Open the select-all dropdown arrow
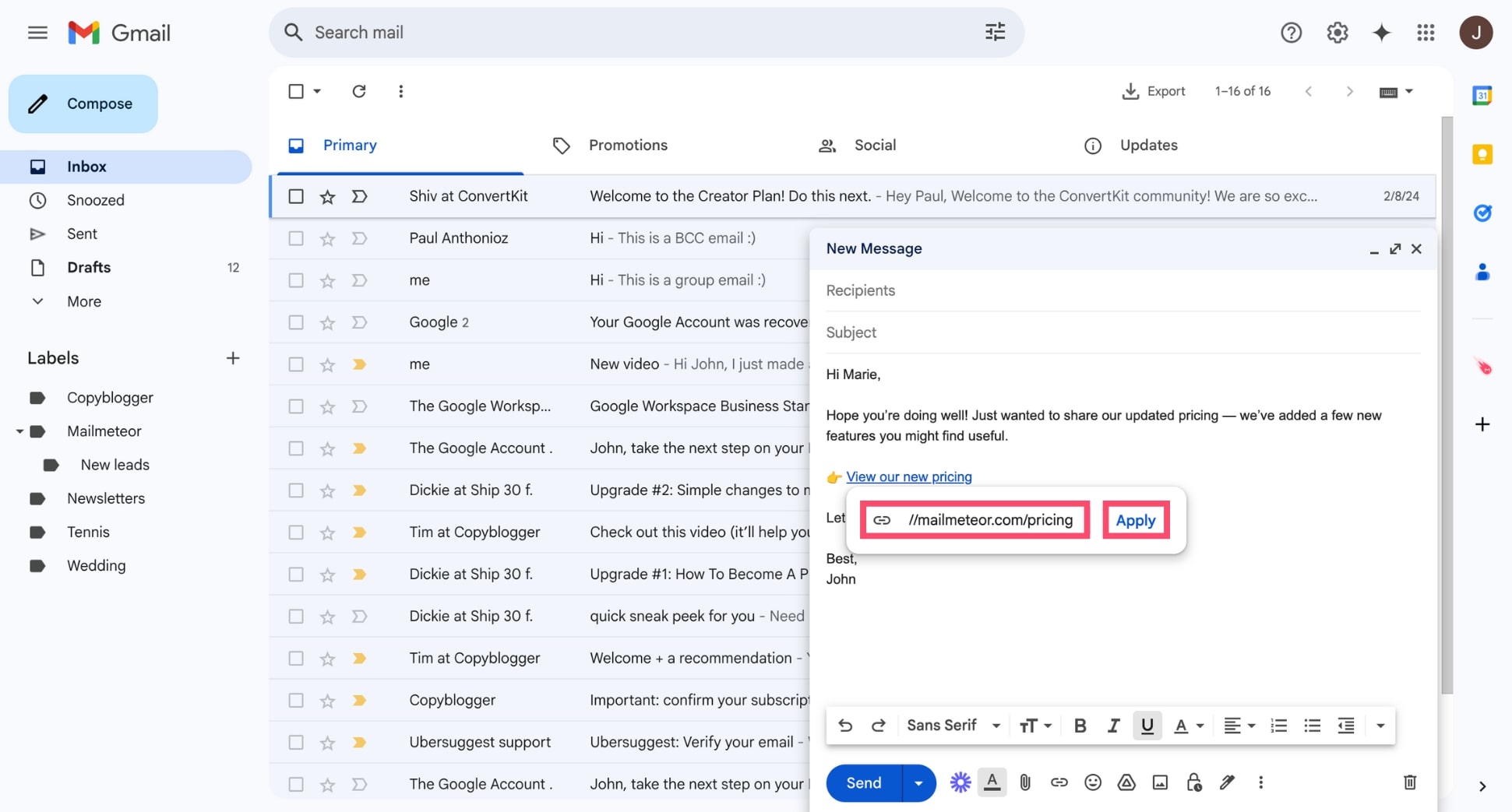 [x=317, y=91]
